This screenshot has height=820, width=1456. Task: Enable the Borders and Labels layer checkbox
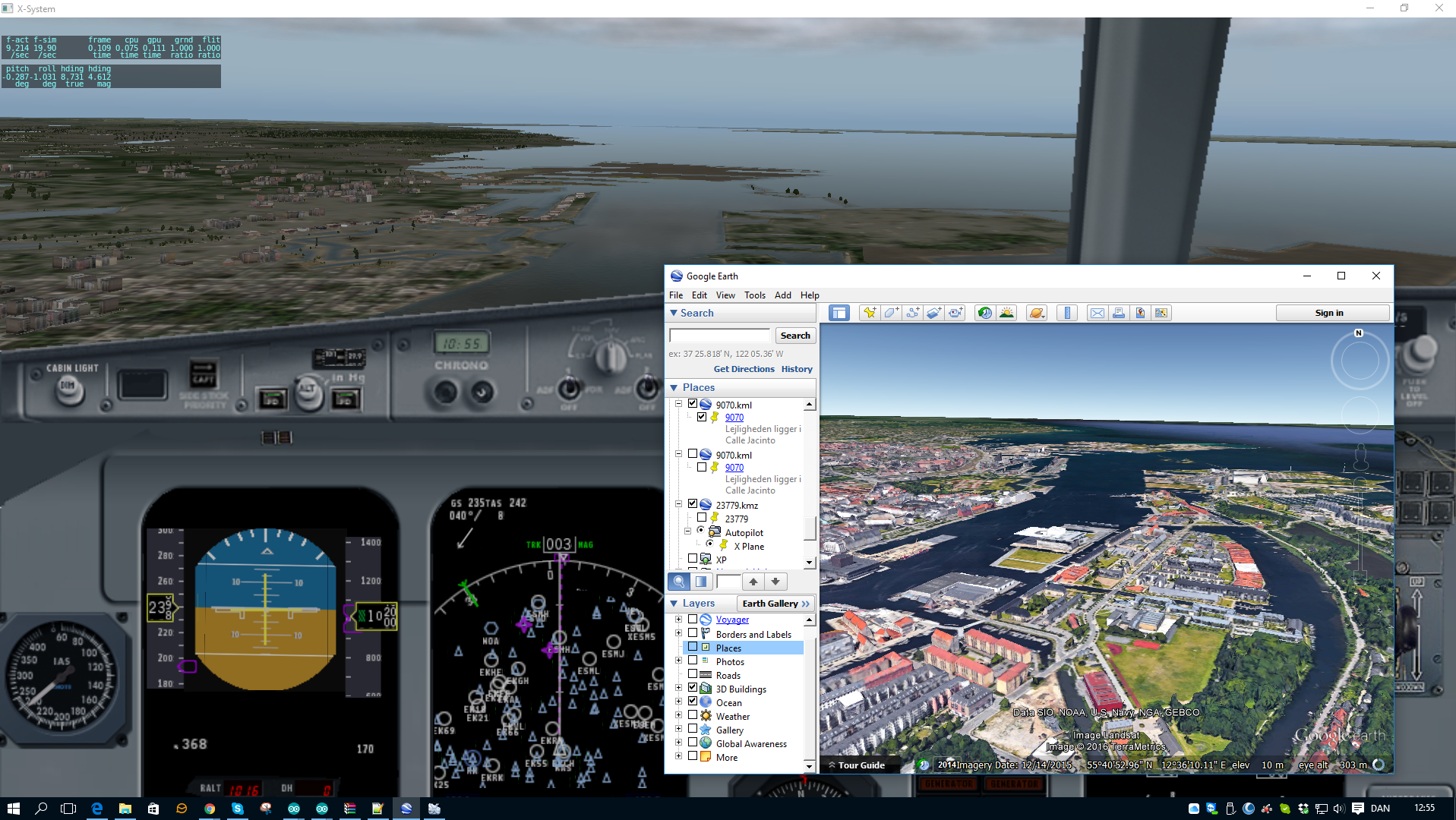click(693, 633)
